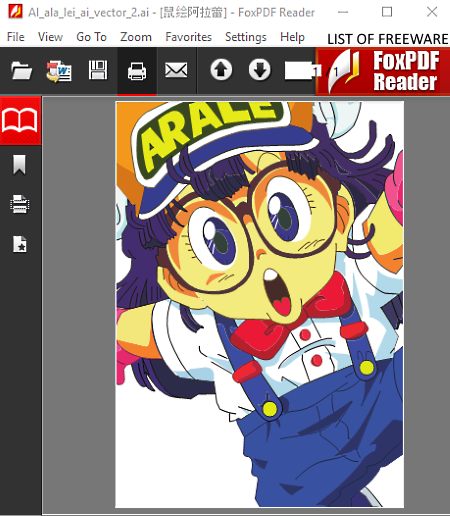Open the Help menu
Screen dimensions: 450x516
coord(292,37)
